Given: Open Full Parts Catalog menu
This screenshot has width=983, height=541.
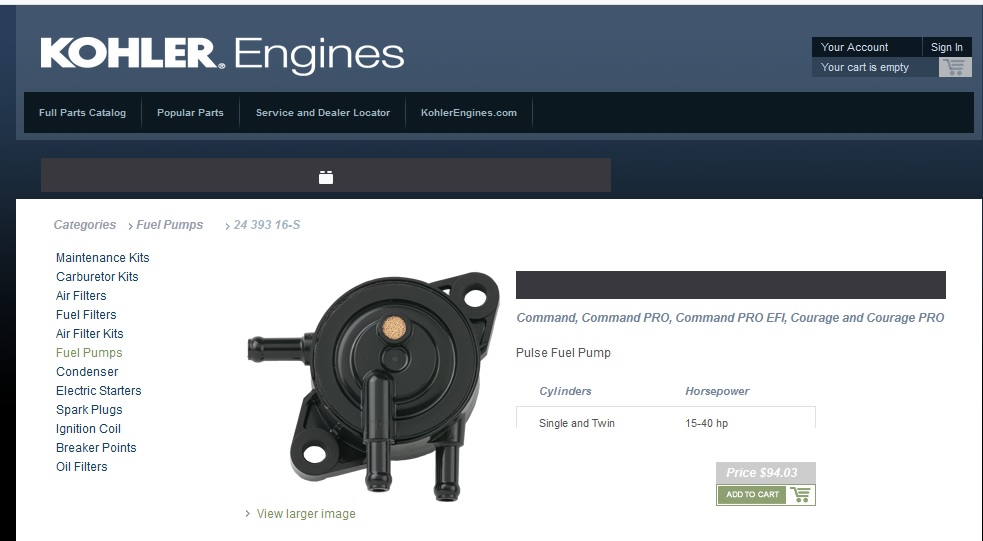Looking at the screenshot, I should pos(82,113).
